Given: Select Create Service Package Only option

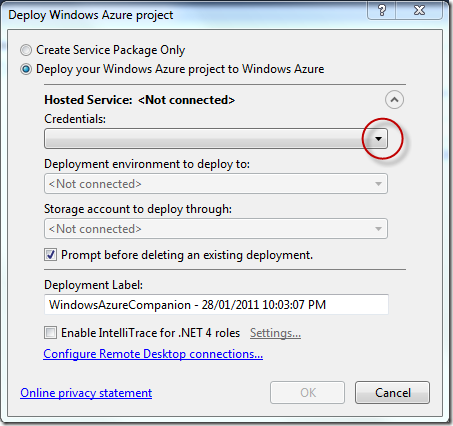Looking at the screenshot, I should [26, 50].
